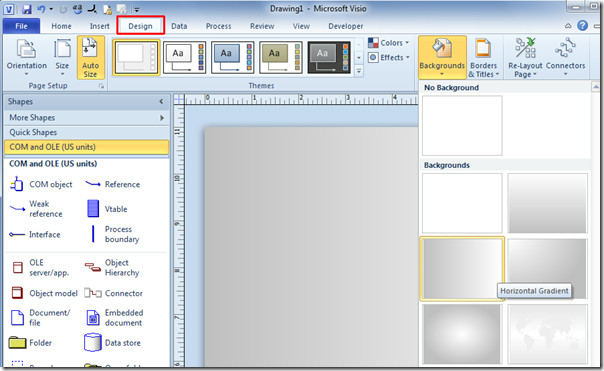Expand the theme Colors dropdown

388,43
